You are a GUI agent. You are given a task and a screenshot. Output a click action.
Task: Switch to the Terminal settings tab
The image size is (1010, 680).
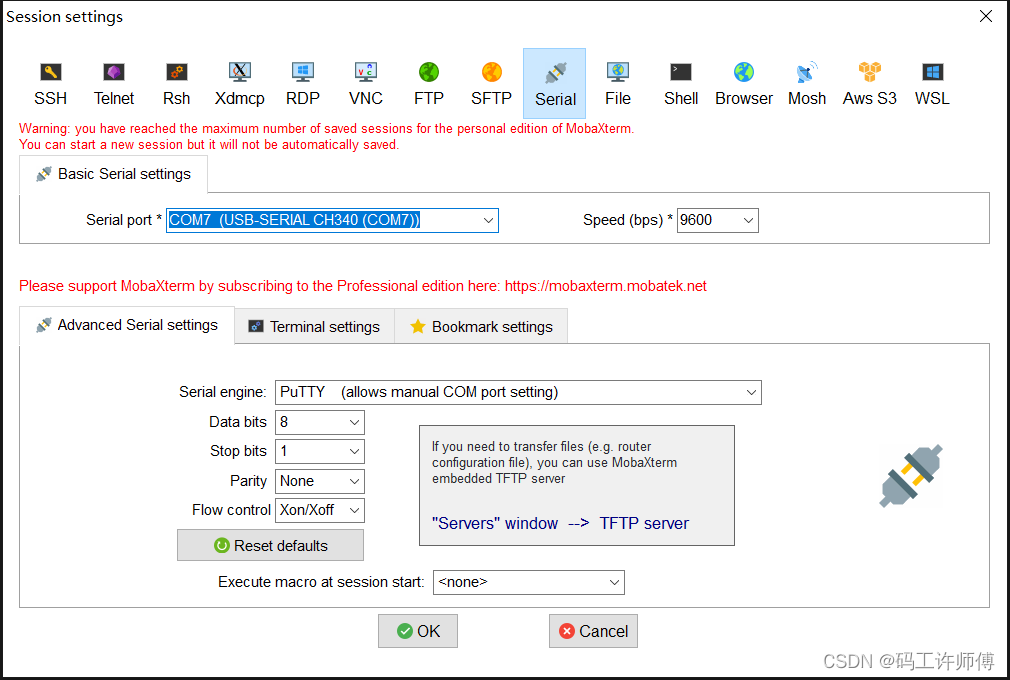(x=314, y=326)
